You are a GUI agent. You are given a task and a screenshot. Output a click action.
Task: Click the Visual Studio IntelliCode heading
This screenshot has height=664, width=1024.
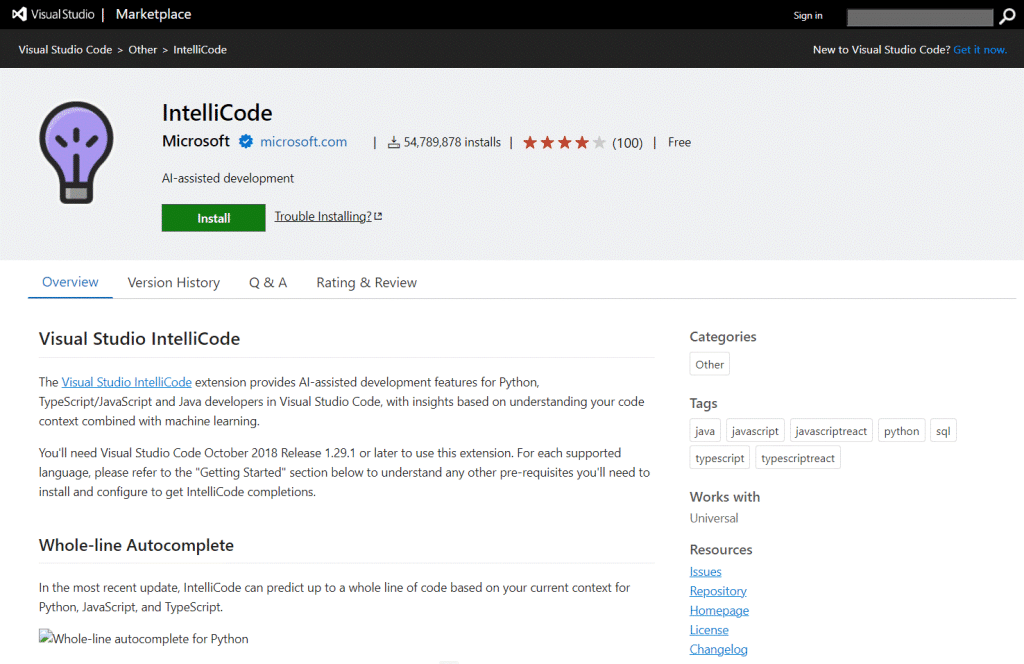pos(139,339)
